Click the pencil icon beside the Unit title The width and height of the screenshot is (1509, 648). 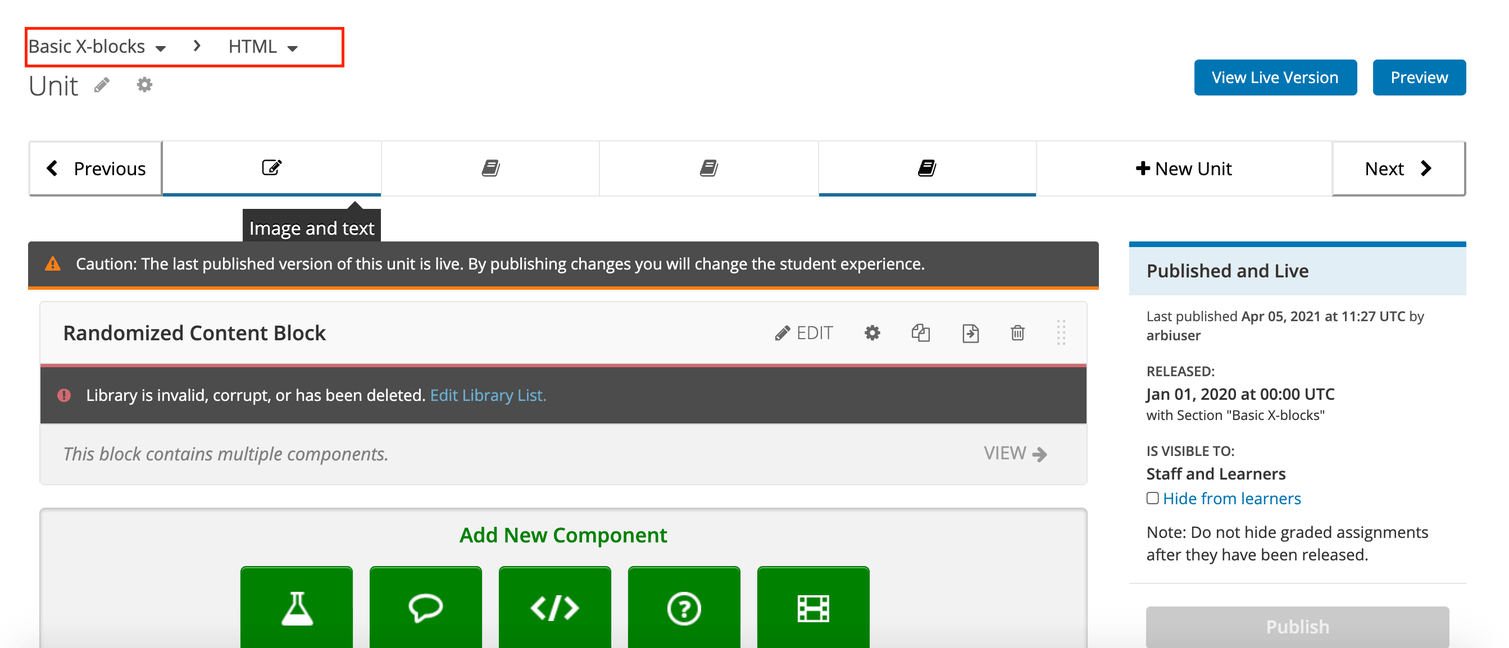[x=102, y=86]
